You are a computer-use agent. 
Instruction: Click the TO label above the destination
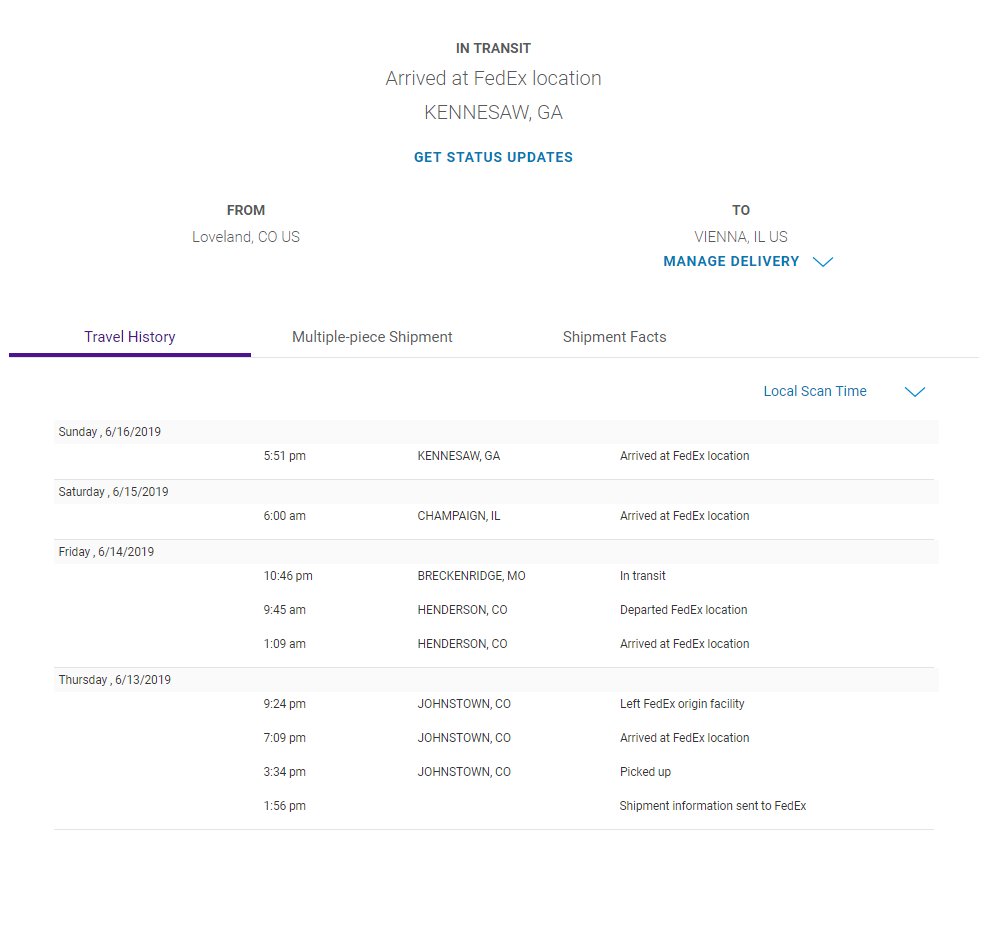[741, 210]
